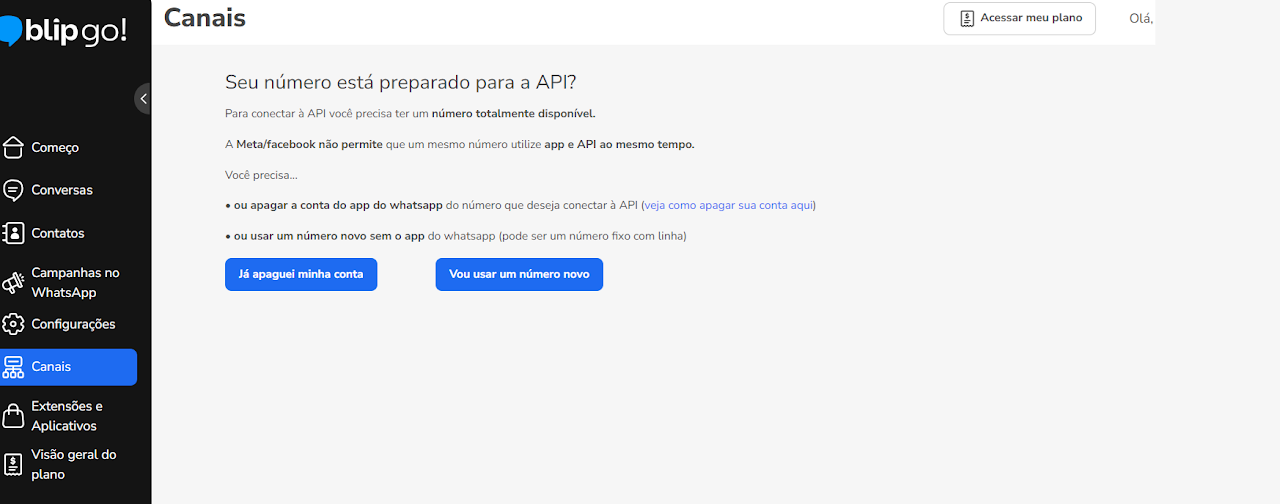Click the Meta/facebook não permite text
Viewport: 1280px width, 504px height.
pos(309,144)
